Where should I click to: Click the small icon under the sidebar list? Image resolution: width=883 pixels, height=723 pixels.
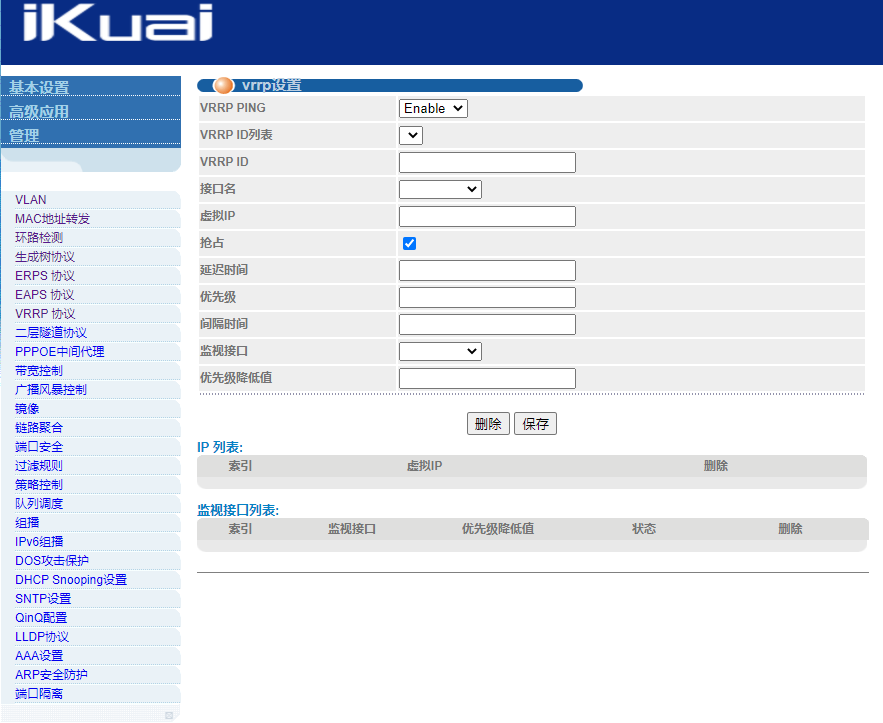(168, 715)
